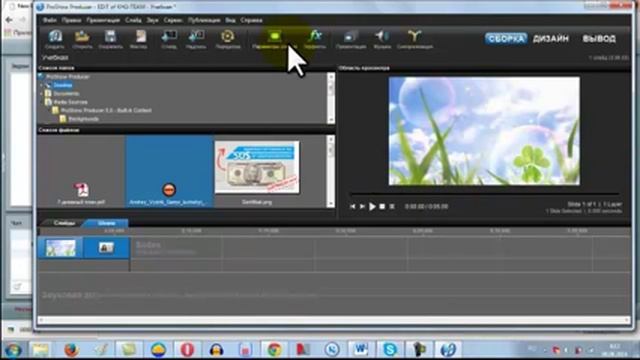The width and height of the screenshot is (640, 360).
Task: Select the Media Sources folder in tree
Action: (70, 102)
